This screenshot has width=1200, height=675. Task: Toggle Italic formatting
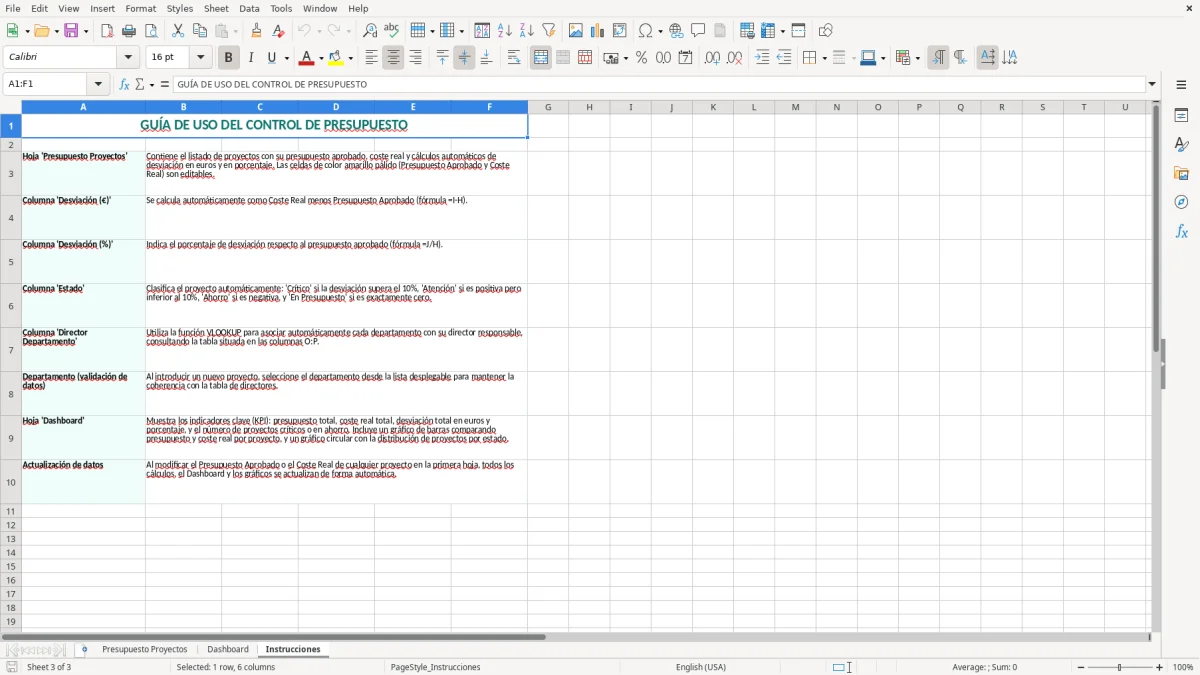[250, 58]
